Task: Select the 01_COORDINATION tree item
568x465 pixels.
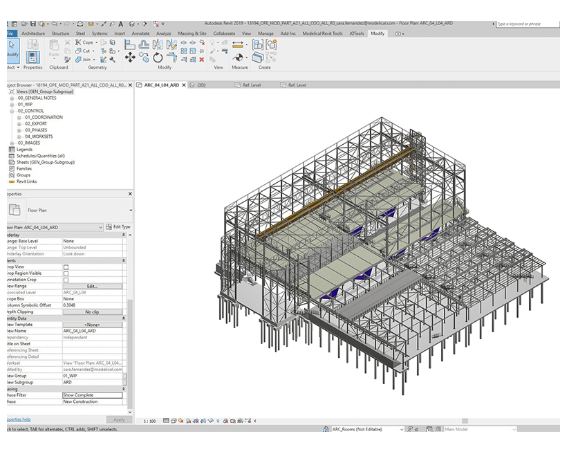Action: (x=44, y=117)
